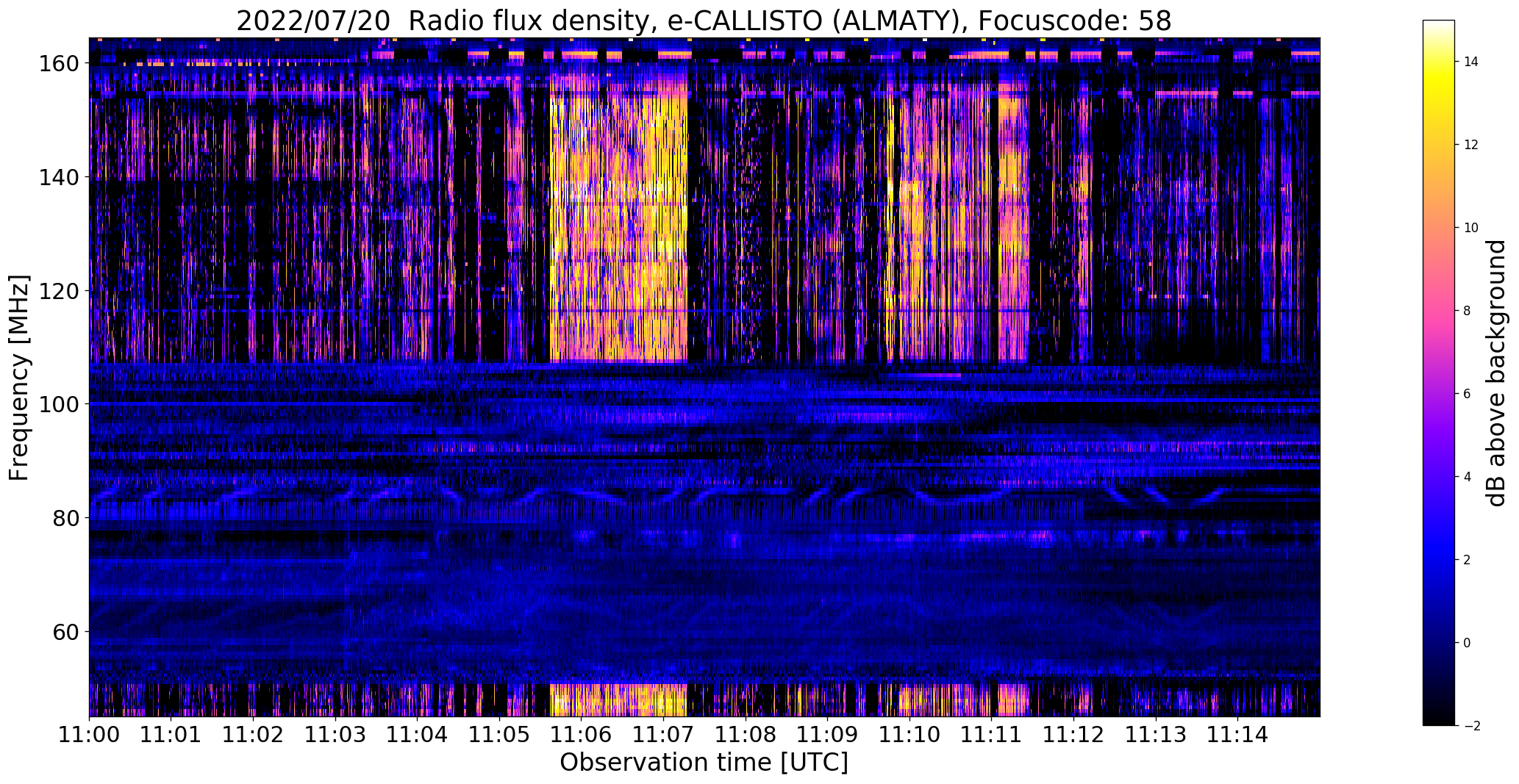The height and width of the screenshot is (784, 1519).
Task: Click the 160 frequency tick label
Action: 59,64
